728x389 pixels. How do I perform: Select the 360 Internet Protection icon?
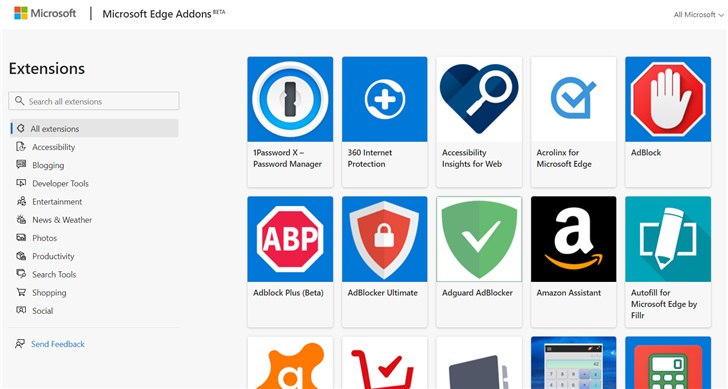coord(384,99)
